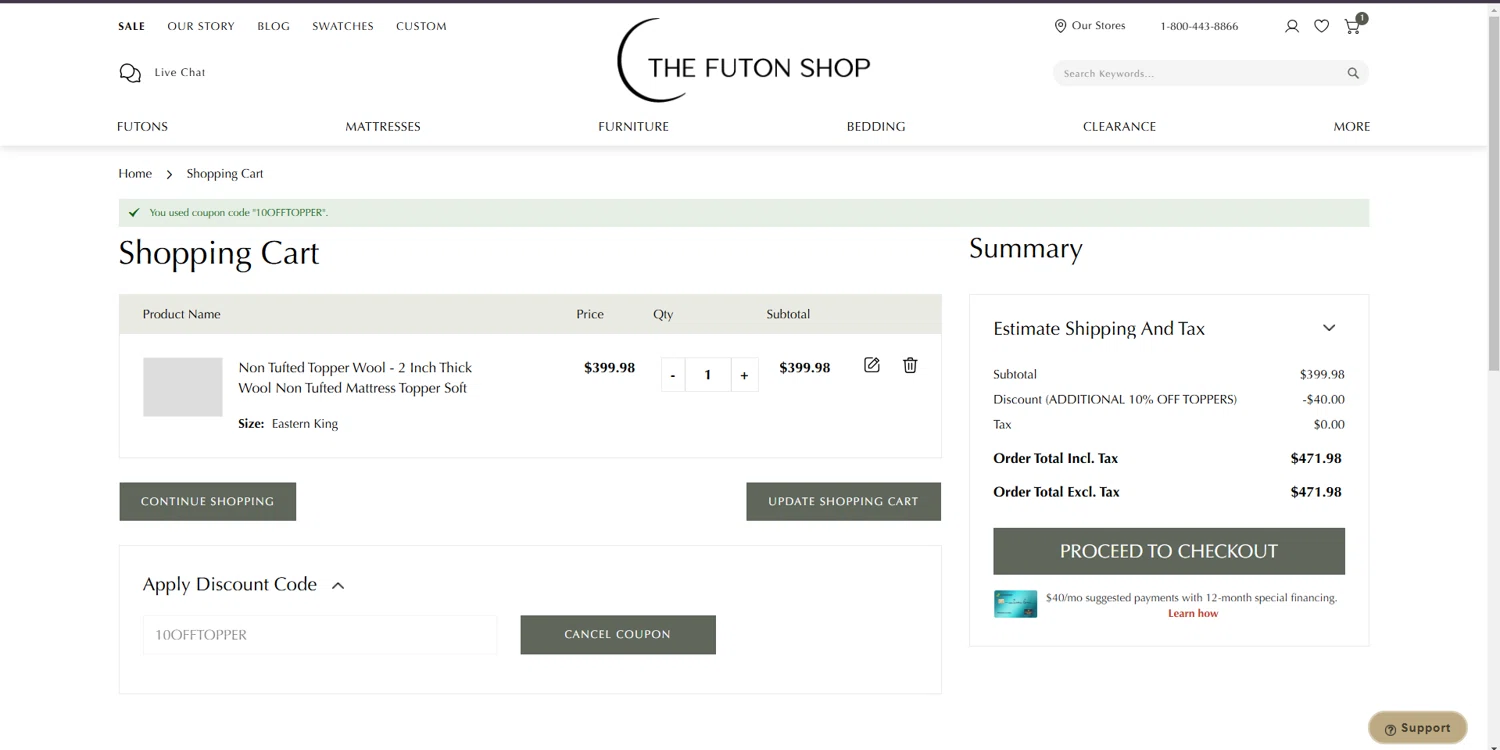
Task: Open the SWATCHES menu item
Action: click(343, 26)
